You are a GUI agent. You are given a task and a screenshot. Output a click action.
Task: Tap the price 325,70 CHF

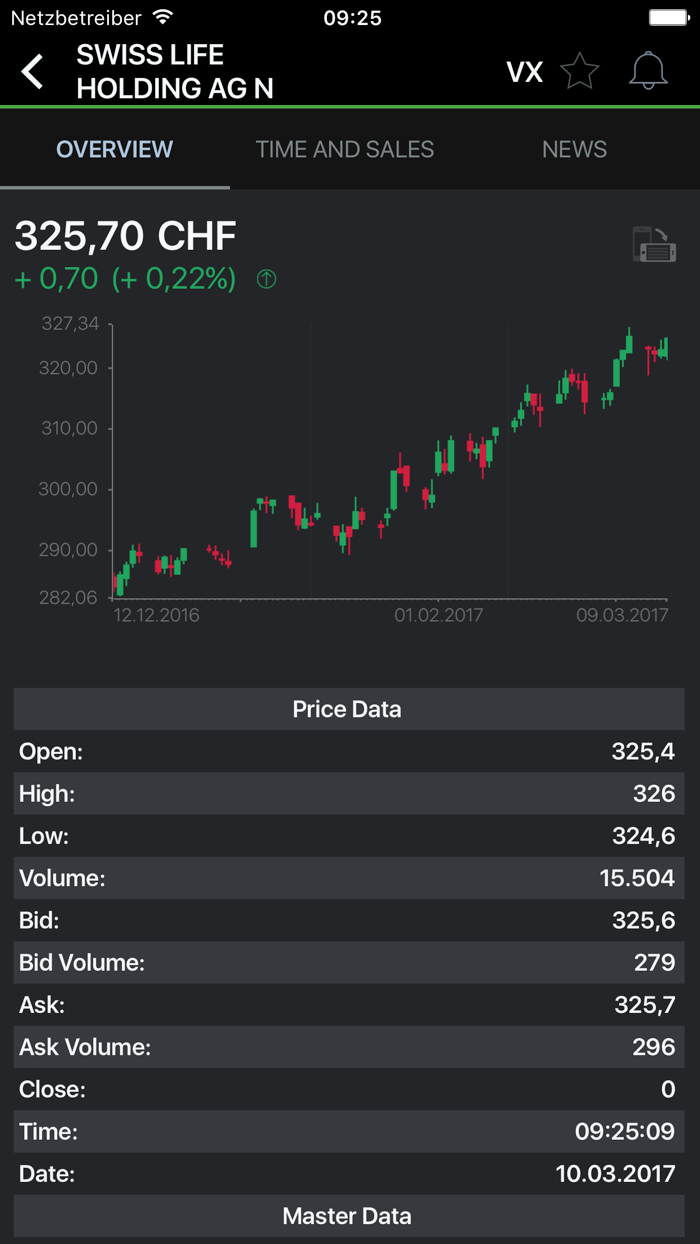(124, 236)
